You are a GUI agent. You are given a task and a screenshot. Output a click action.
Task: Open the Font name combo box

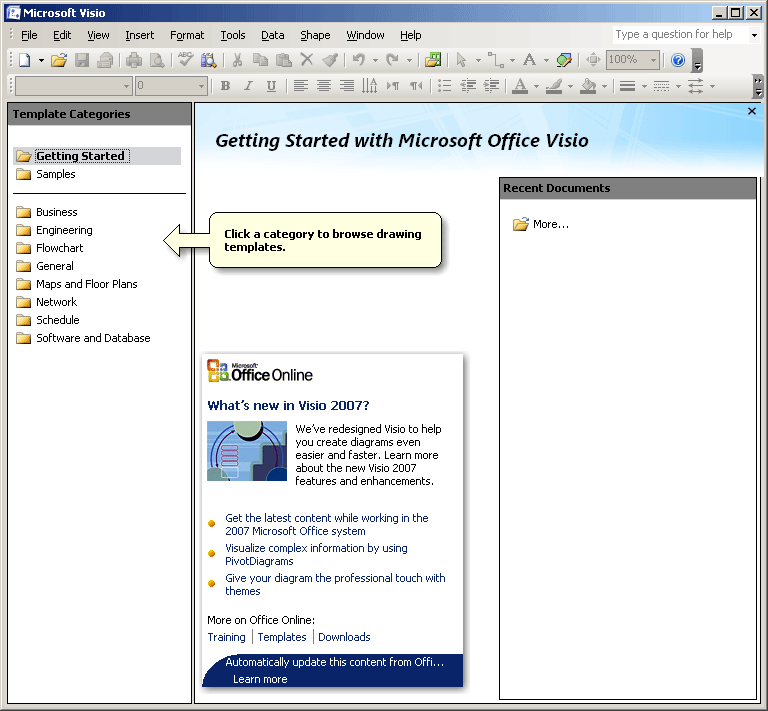pos(74,86)
